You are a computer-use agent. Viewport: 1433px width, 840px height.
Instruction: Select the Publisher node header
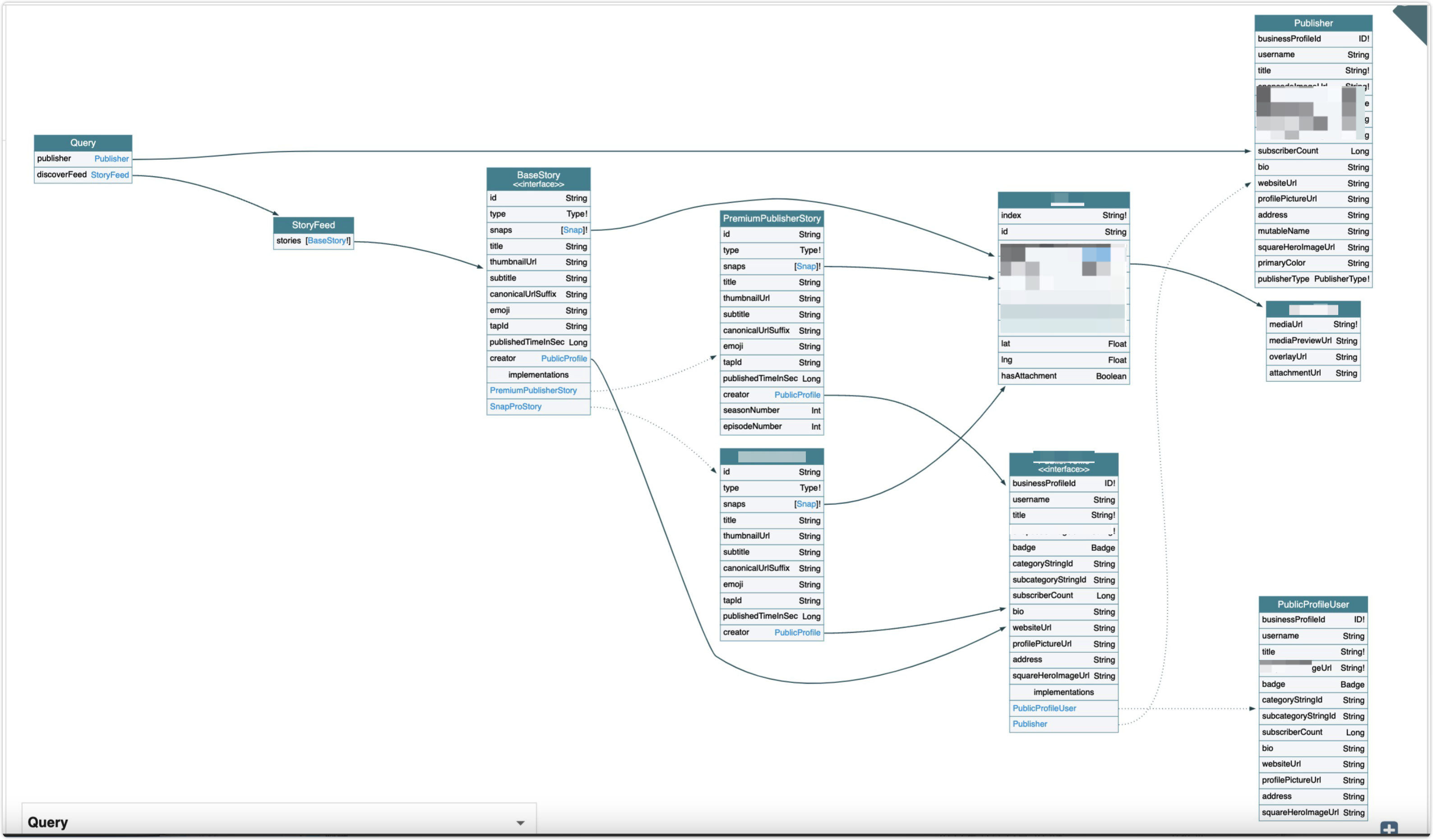pyautogui.click(x=1313, y=23)
